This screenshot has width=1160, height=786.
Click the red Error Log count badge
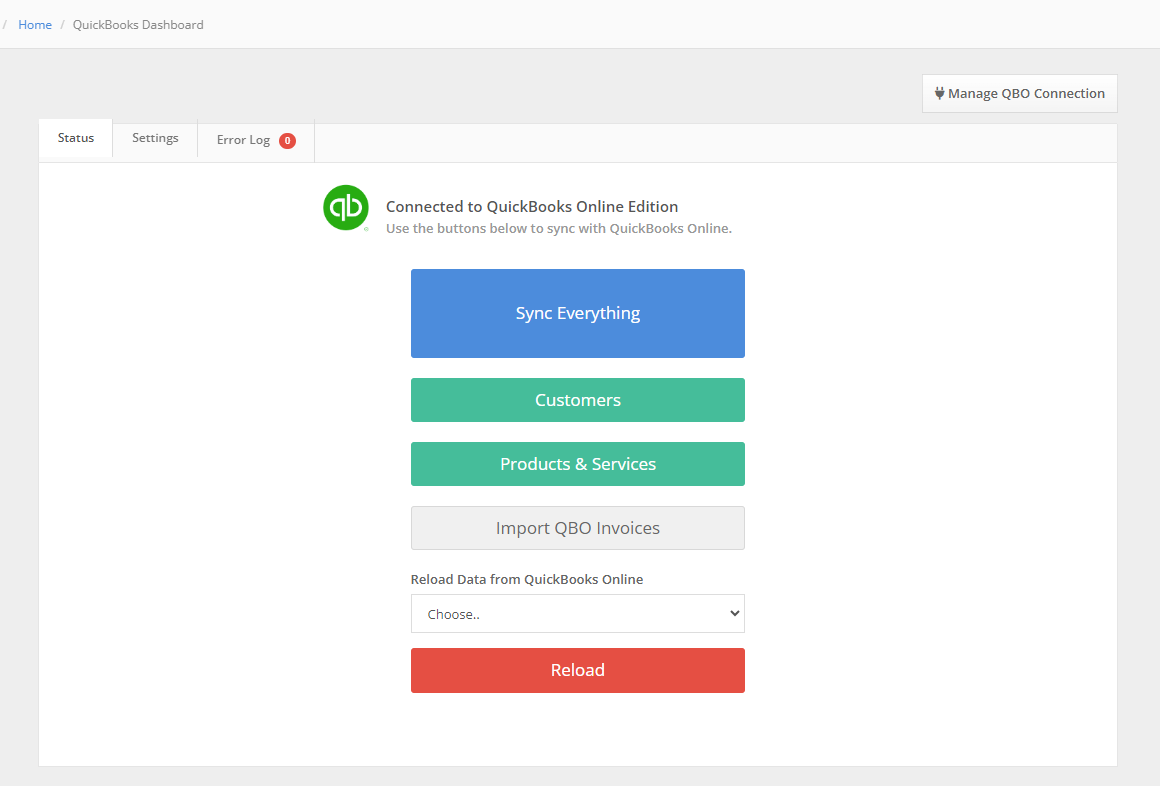click(287, 141)
